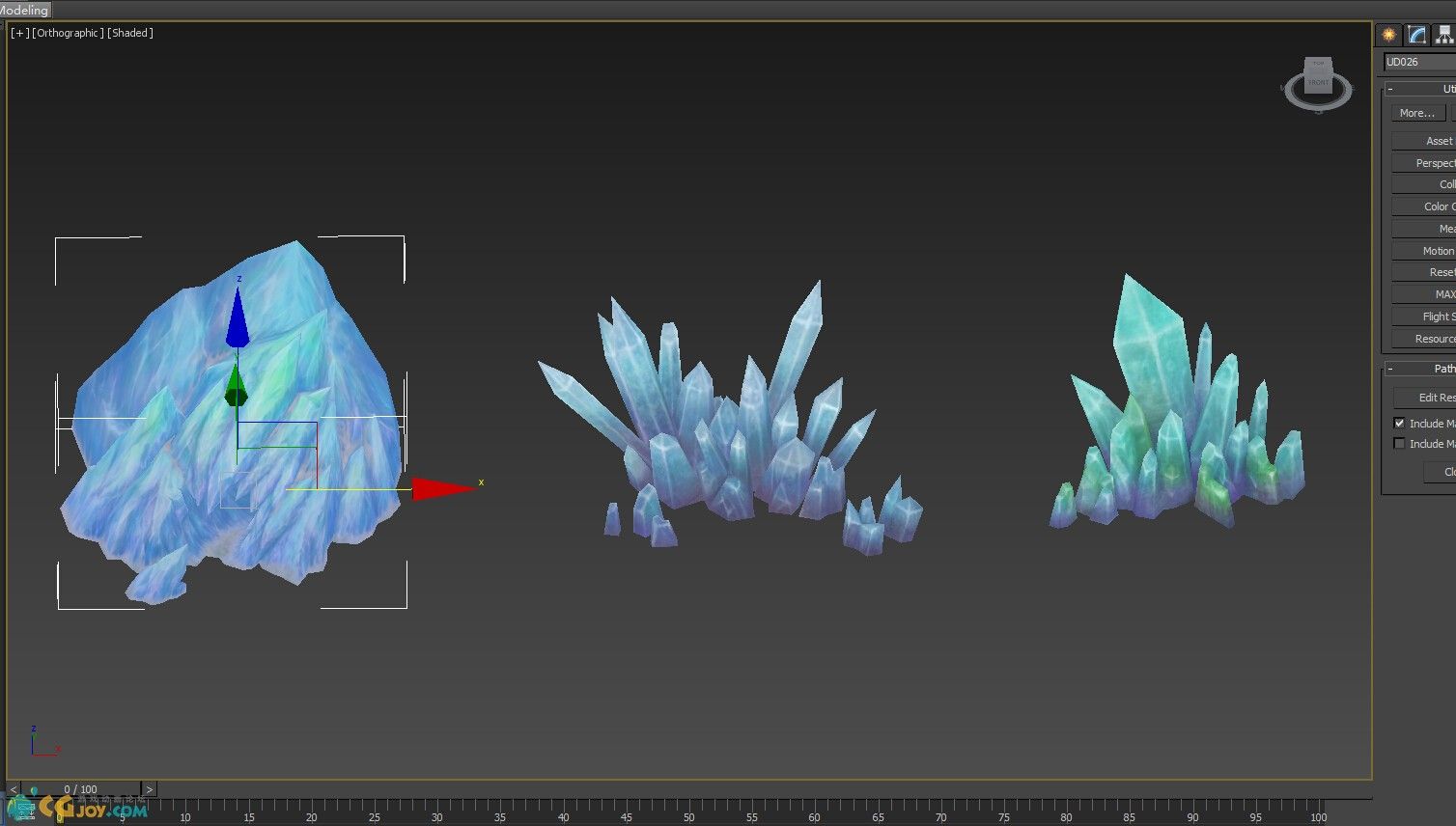This screenshot has height=826, width=1456.
Task: Open the Orthographic viewport view menu
Action: tap(68, 33)
